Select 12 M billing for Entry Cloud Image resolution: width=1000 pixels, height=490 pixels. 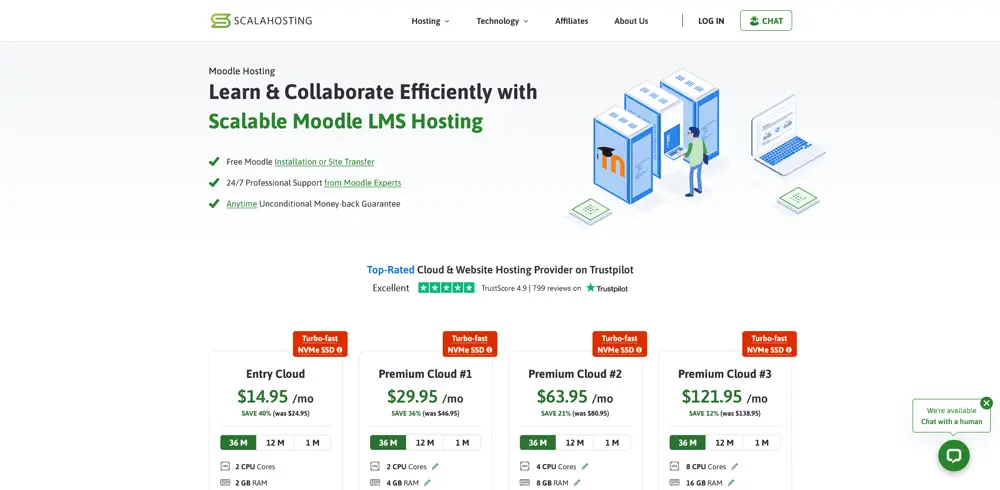pyautogui.click(x=274, y=442)
